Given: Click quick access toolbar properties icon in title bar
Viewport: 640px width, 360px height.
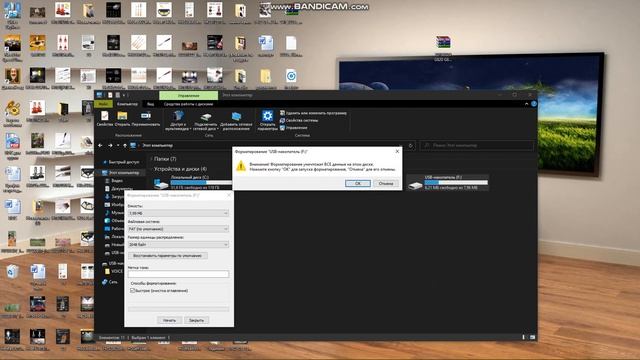Looking at the screenshot, I should (110, 95).
